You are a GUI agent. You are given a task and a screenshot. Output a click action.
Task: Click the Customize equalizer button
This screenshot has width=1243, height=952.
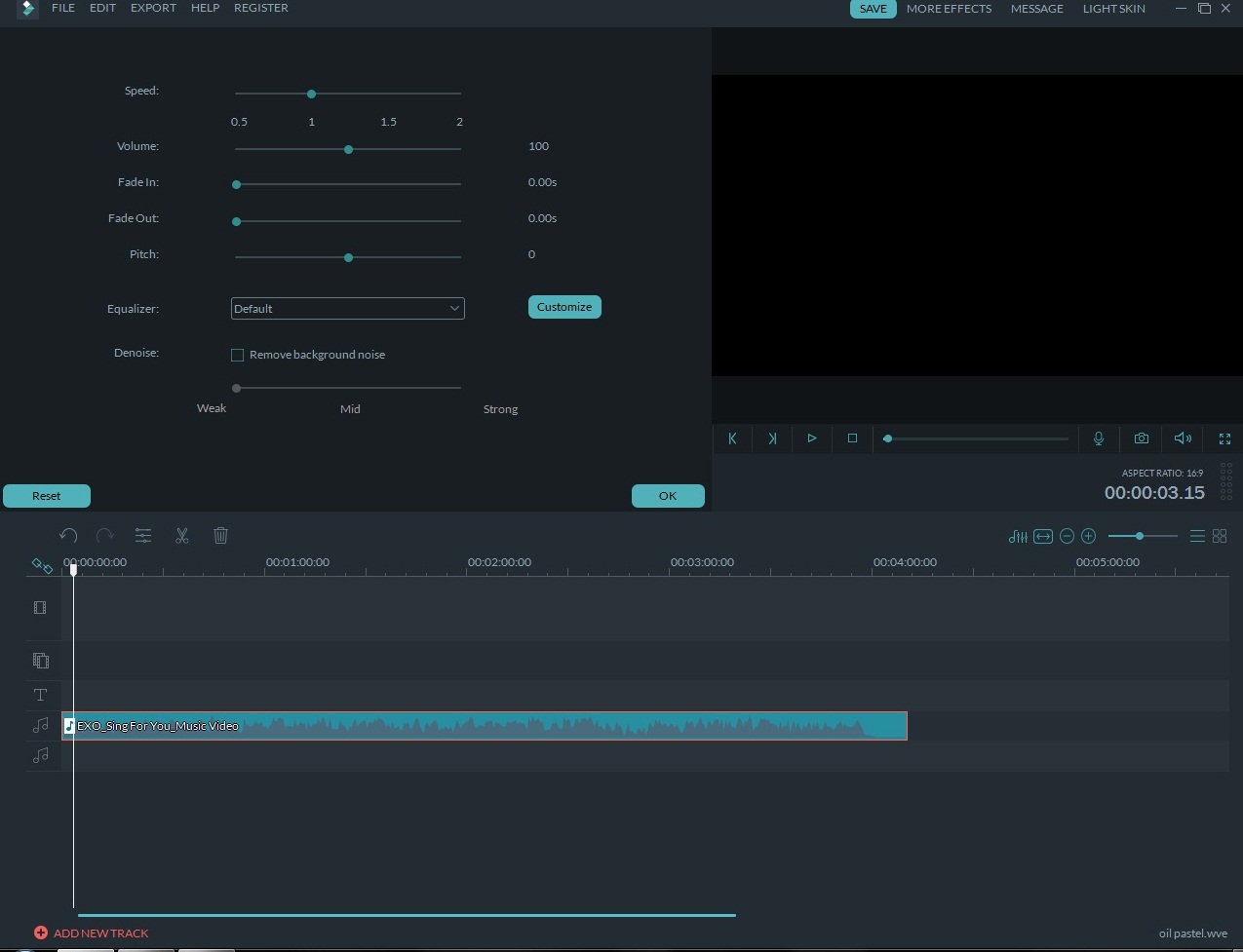(564, 307)
